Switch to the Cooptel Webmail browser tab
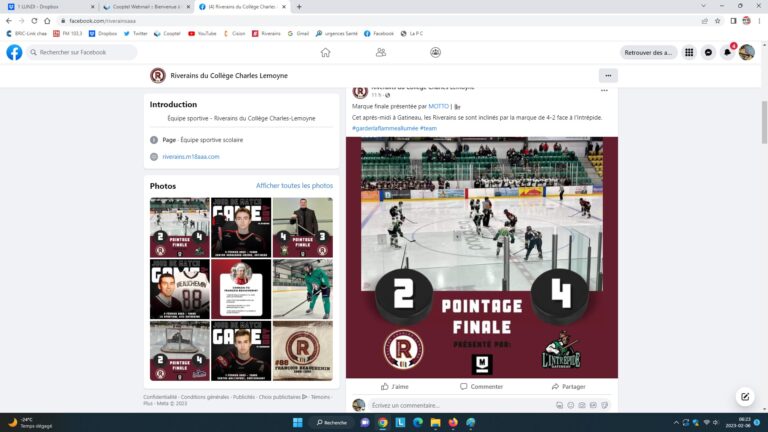This screenshot has height=432, width=768. [x=144, y=6]
